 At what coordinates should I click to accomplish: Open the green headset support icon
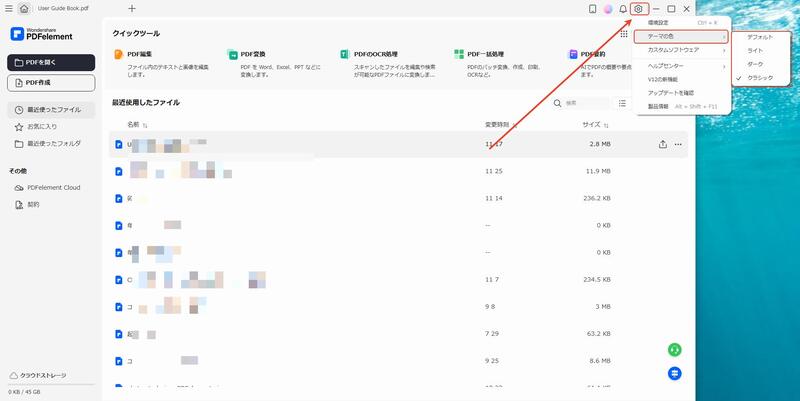pyautogui.click(x=675, y=349)
